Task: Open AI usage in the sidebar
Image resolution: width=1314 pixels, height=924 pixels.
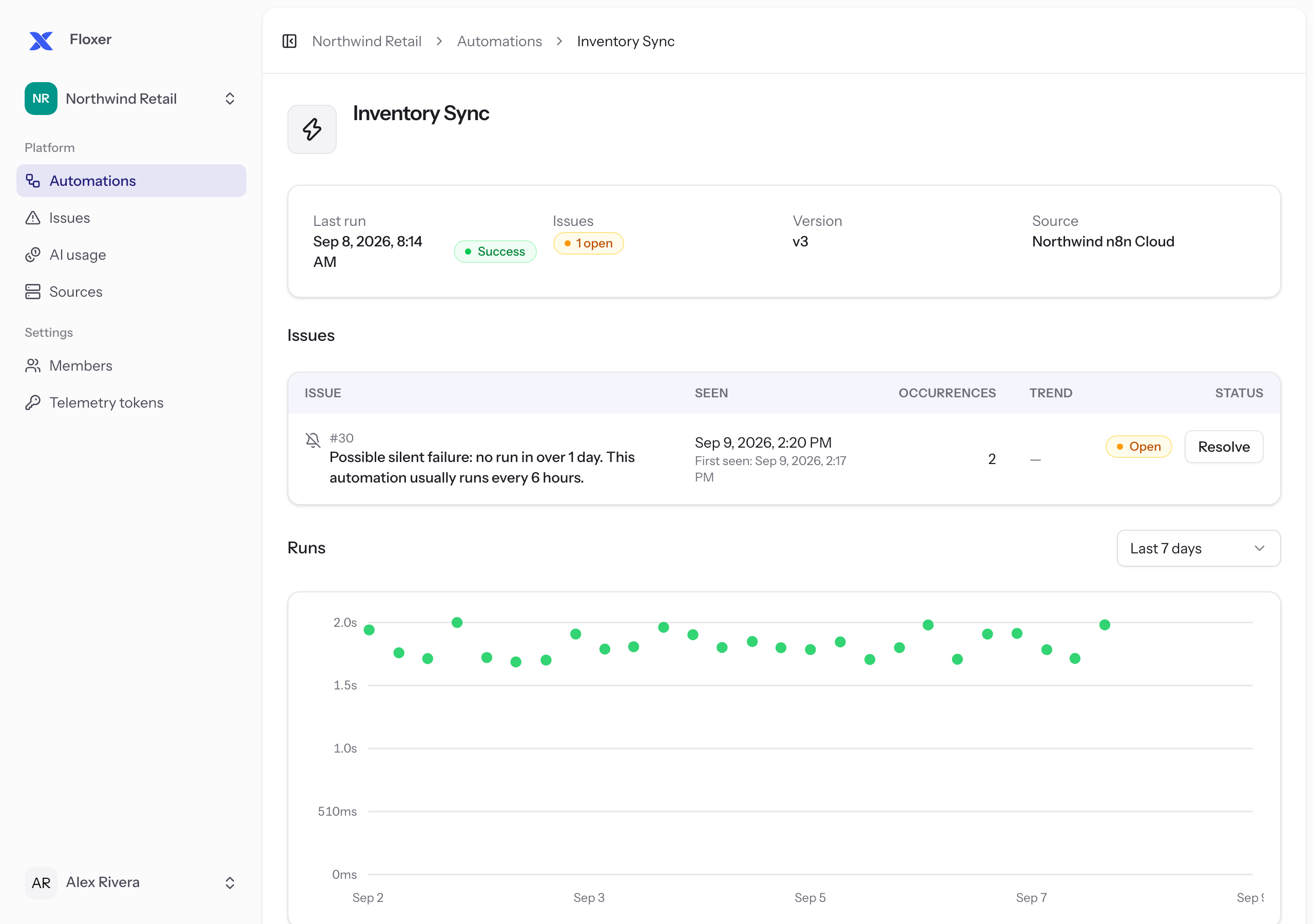Action: point(131,255)
